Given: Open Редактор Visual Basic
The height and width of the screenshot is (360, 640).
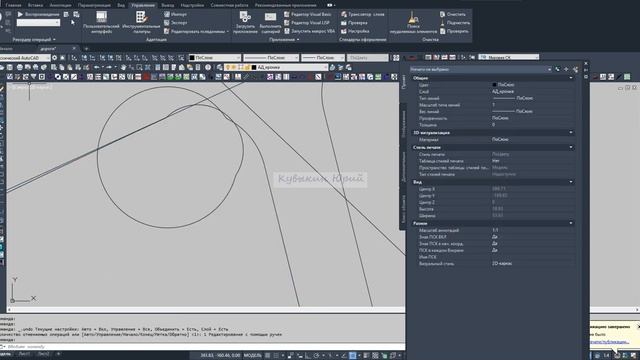Looking at the screenshot, I should (x=308, y=14).
